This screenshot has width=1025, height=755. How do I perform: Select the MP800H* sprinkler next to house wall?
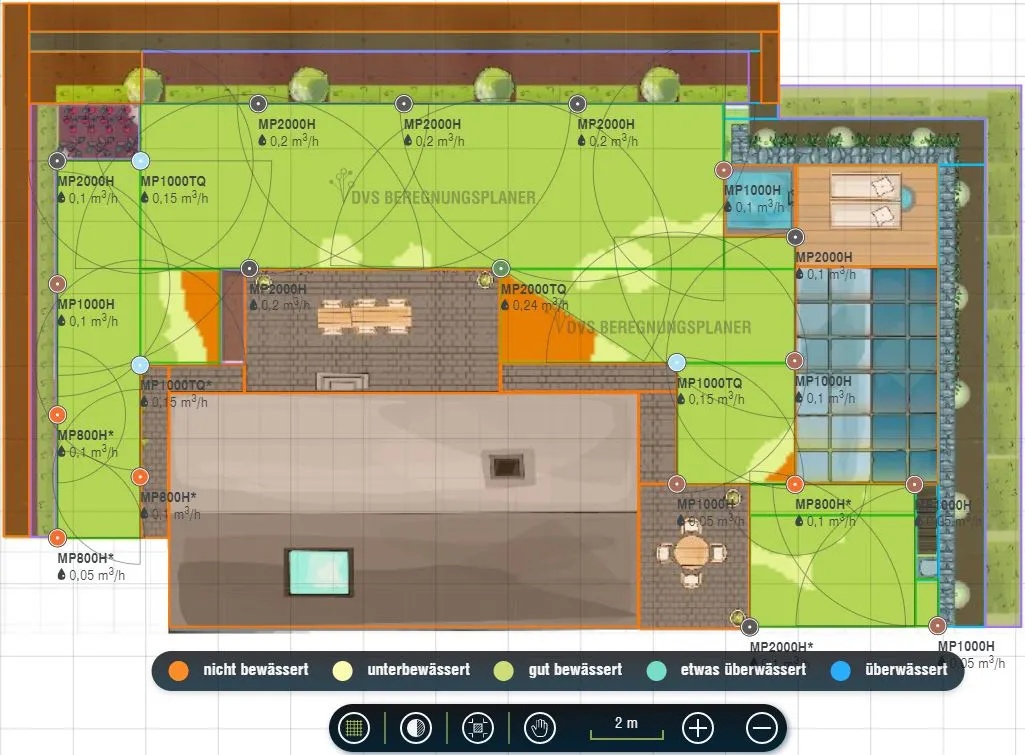coord(140,477)
